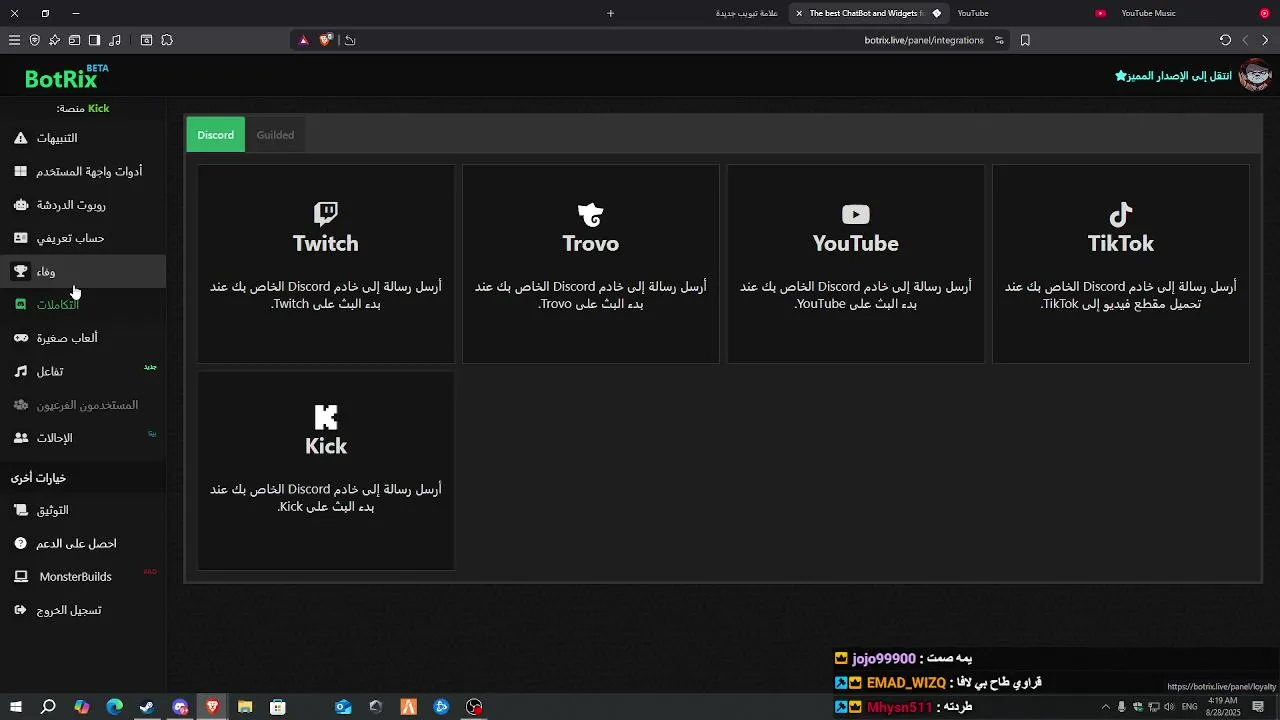
Task: Click the BotRix logo
Action: [x=66, y=77]
